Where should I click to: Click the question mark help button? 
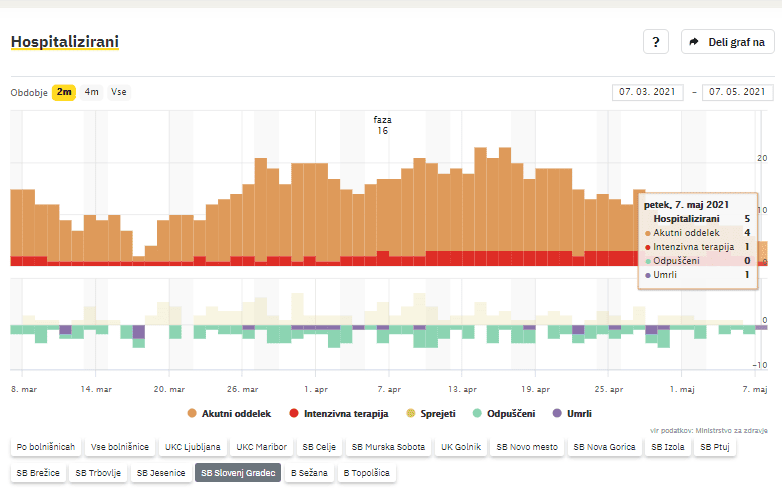click(655, 42)
